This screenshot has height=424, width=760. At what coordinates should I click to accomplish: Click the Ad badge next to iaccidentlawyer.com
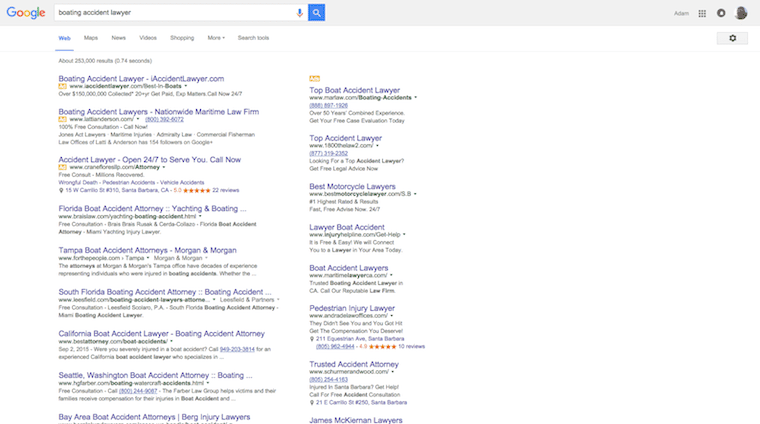pos(63,86)
